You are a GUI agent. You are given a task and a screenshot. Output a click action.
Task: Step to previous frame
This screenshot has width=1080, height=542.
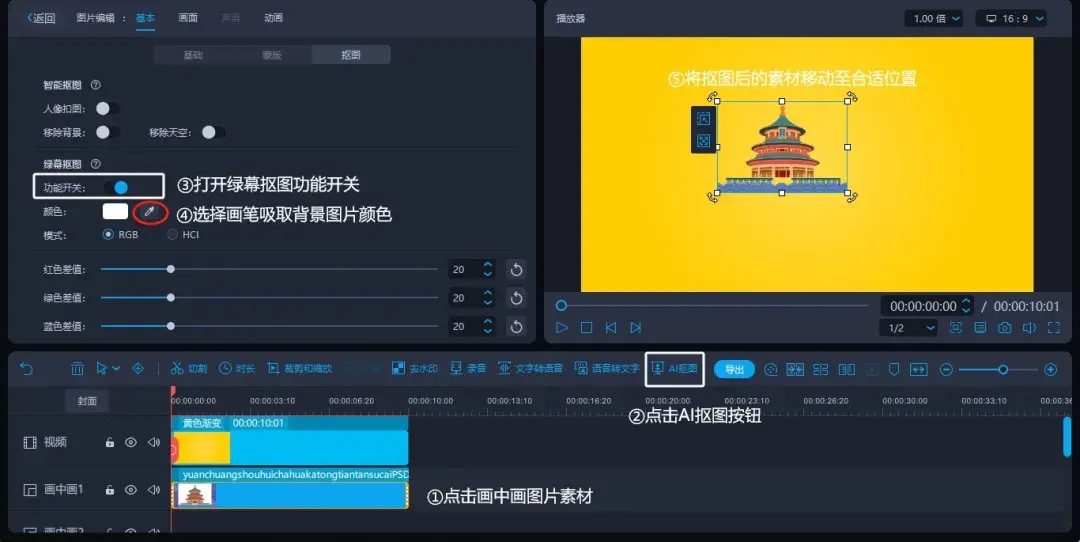tap(610, 328)
